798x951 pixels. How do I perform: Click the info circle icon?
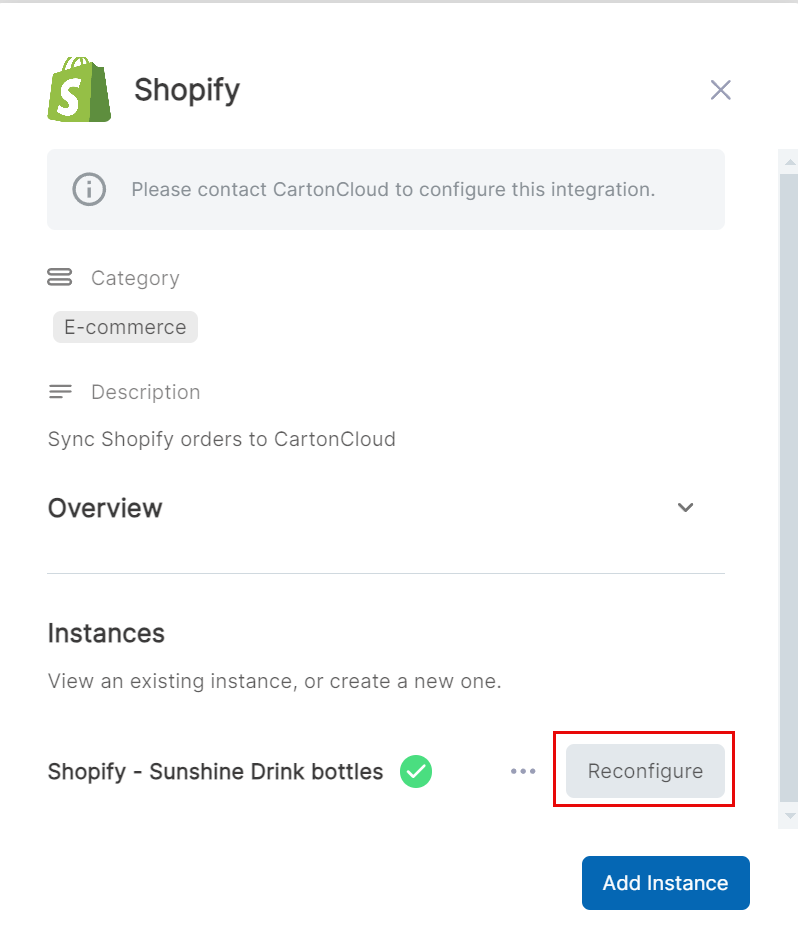[88, 189]
